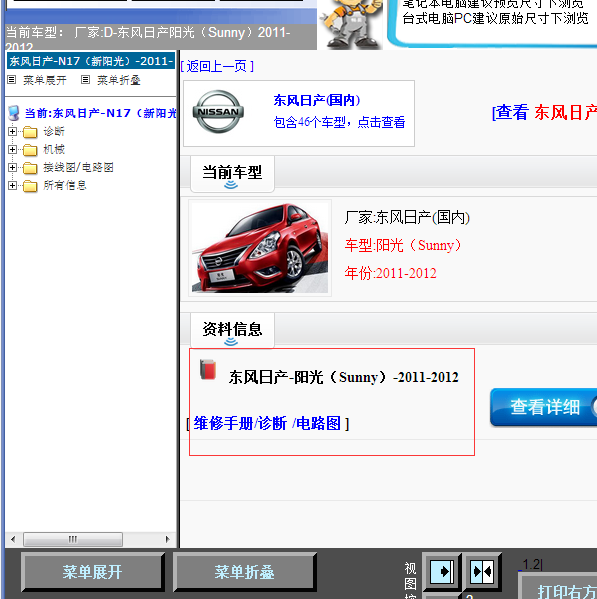This screenshot has width=597, height=599.
Task: Click the sidebar scrollbar right arrow
Action: pyautogui.click(x=167, y=539)
